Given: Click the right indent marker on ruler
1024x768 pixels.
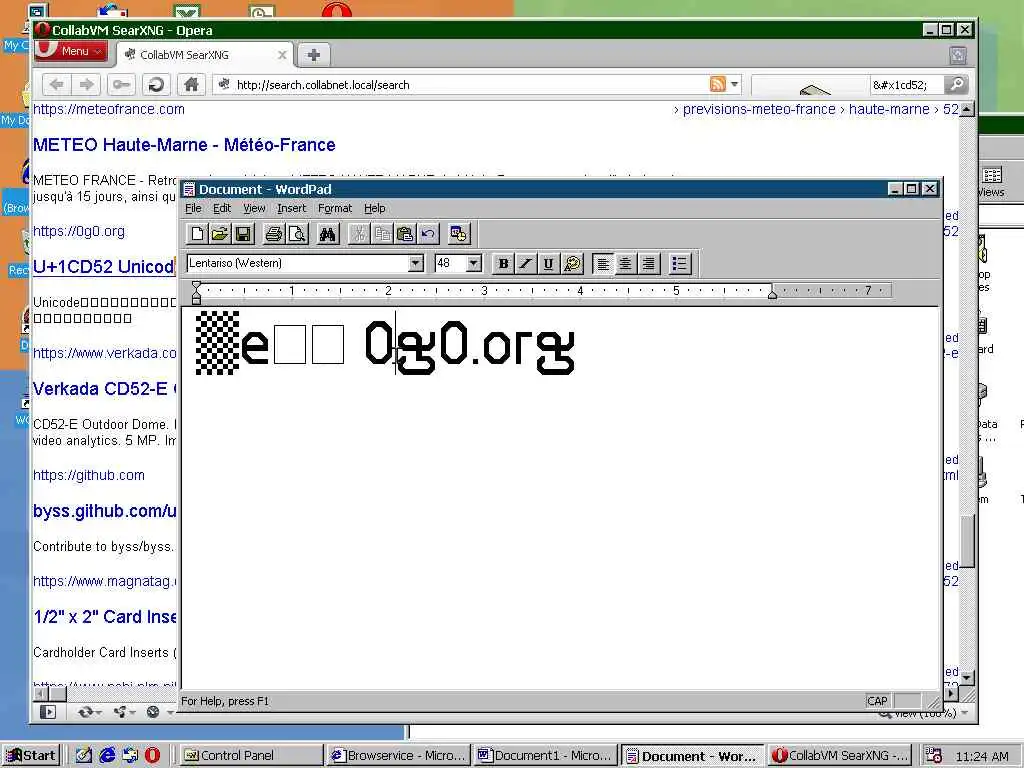Looking at the screenshot, I should pos(773,295).
